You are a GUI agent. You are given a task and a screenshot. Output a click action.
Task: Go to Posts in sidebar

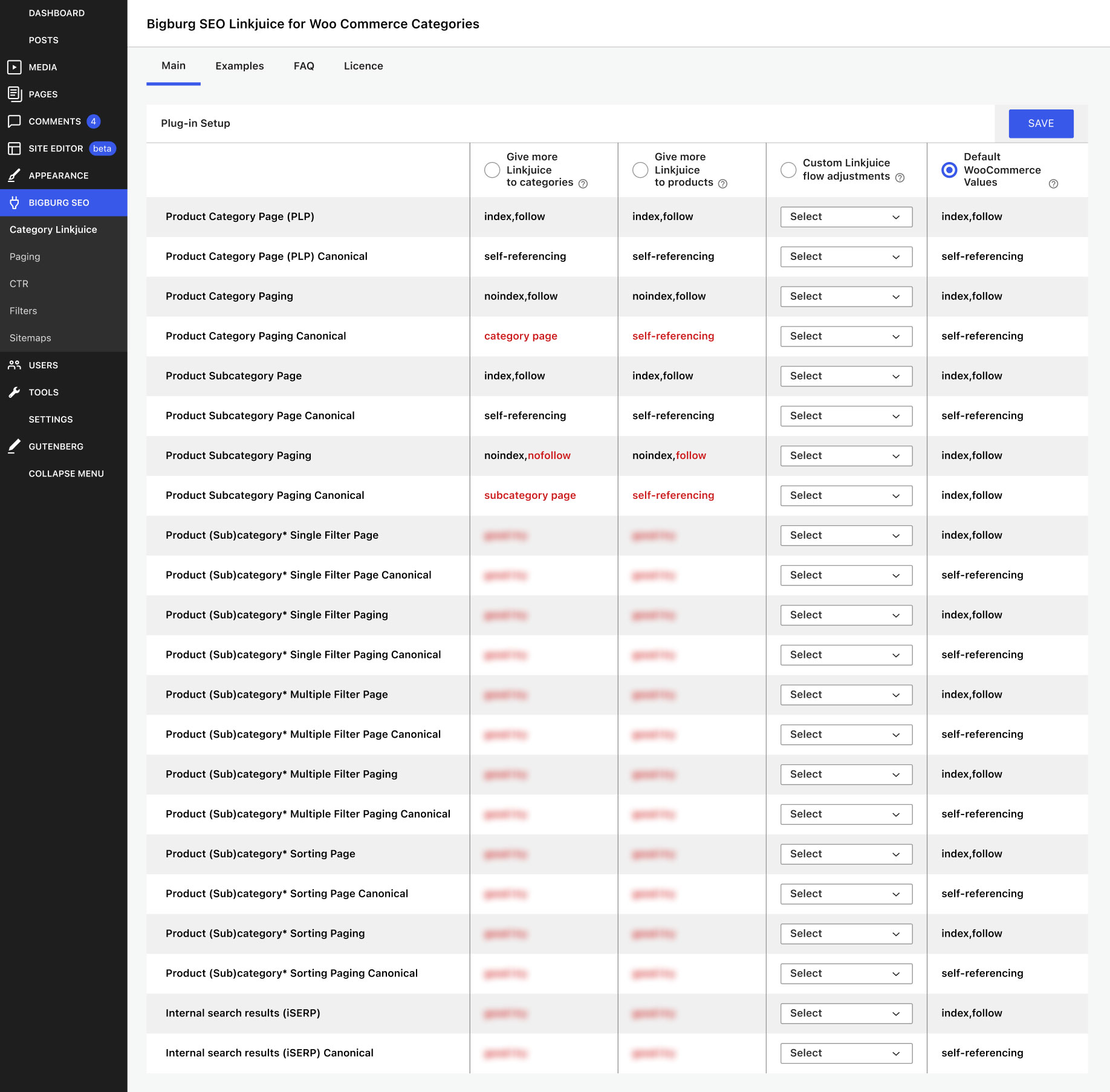tap(44, 41)
